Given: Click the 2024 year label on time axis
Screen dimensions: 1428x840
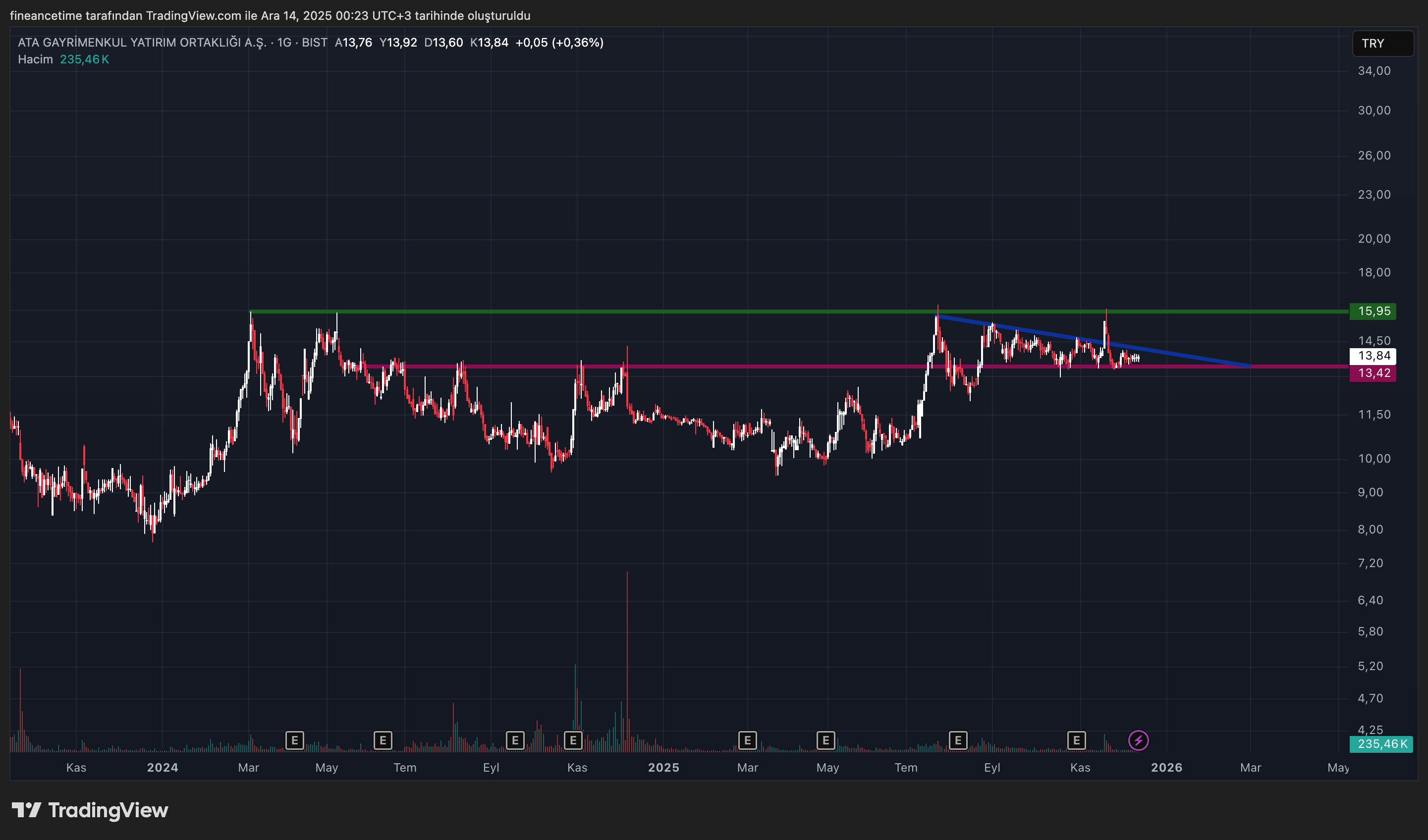Looking at the screenshot, I should 163,768.
